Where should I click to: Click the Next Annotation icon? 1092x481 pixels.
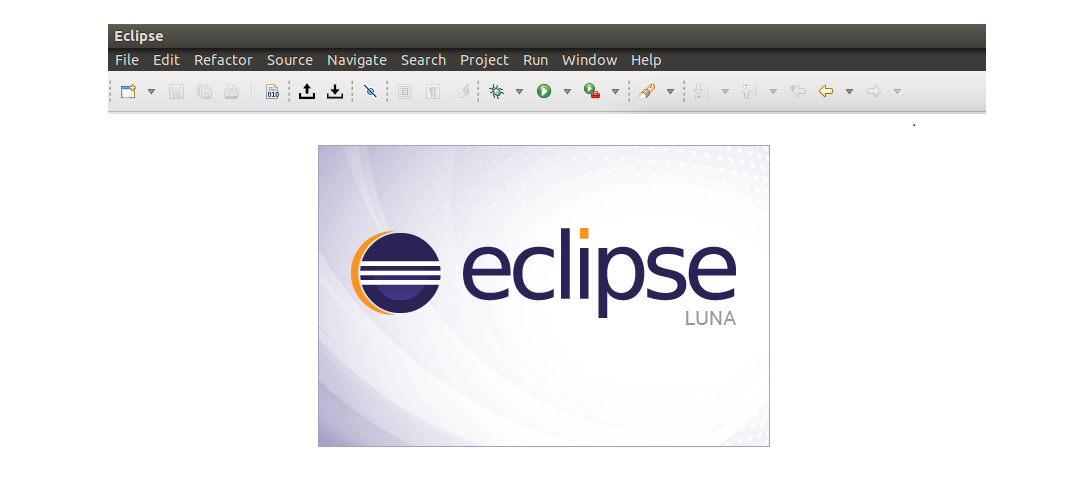point(701,91)
